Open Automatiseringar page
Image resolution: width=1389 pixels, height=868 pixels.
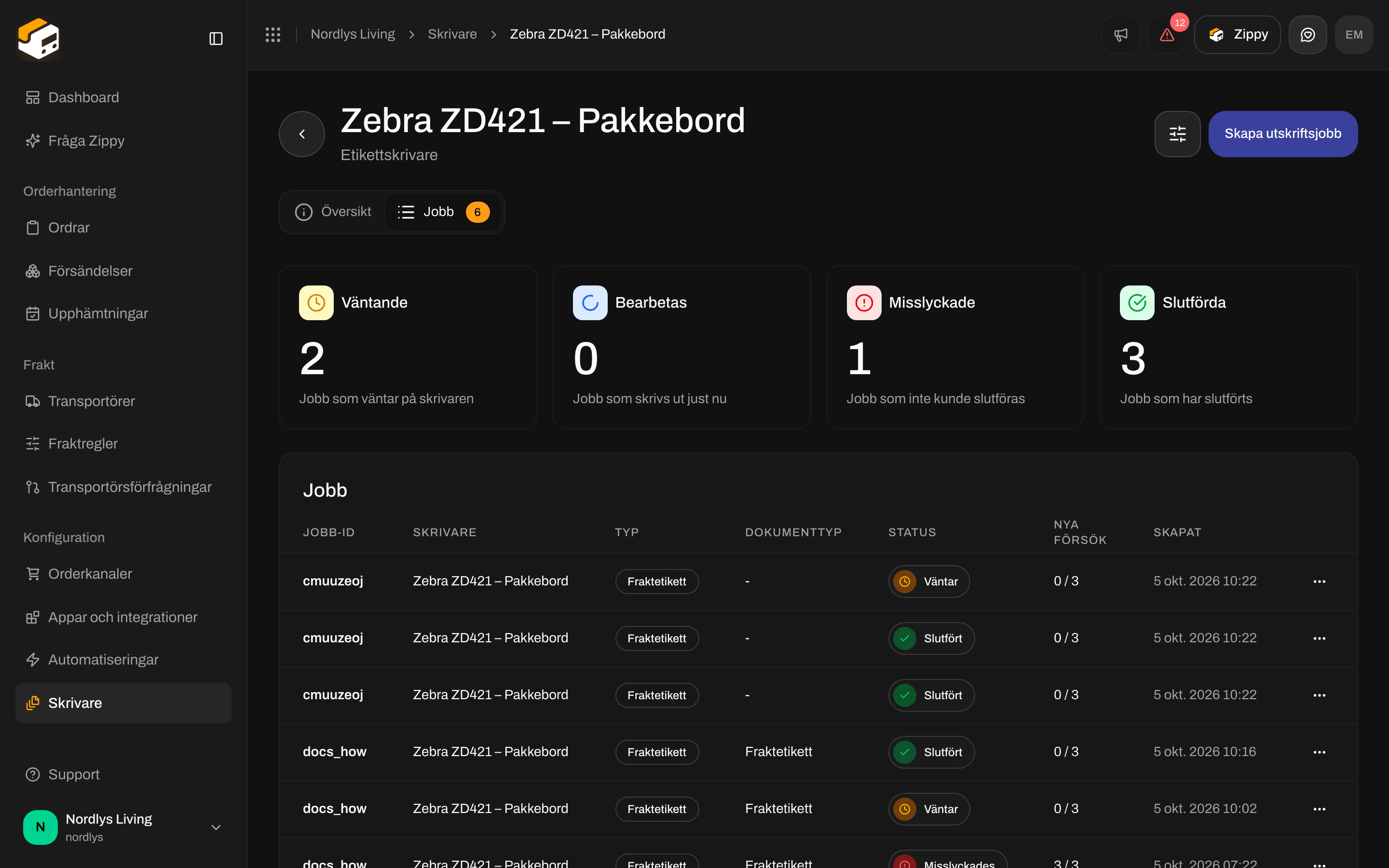123,660
